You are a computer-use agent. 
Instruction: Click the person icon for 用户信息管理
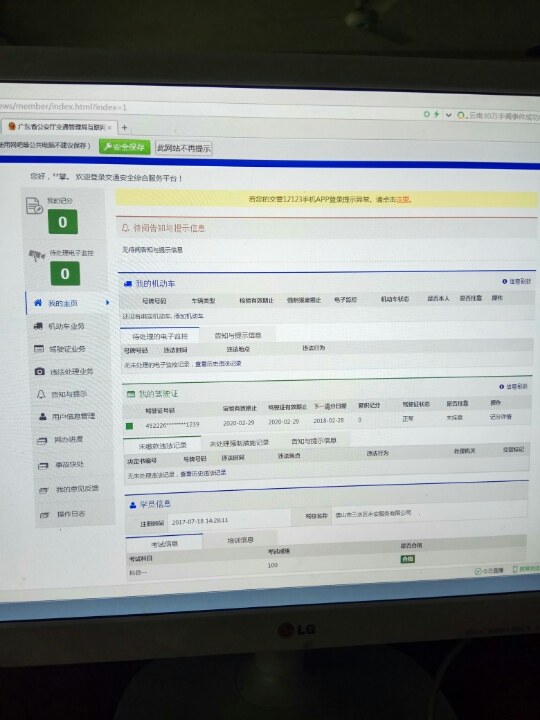pyautogui.click(x=43, y=416)
